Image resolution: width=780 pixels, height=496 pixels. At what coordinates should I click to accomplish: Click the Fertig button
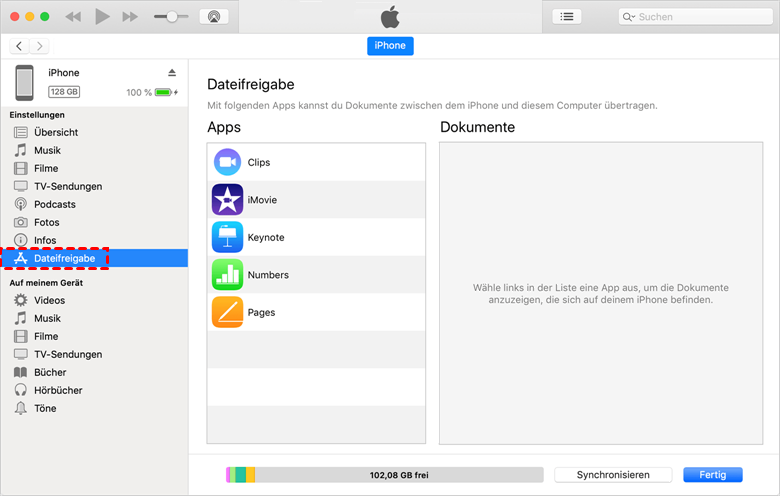pos(713,475)
